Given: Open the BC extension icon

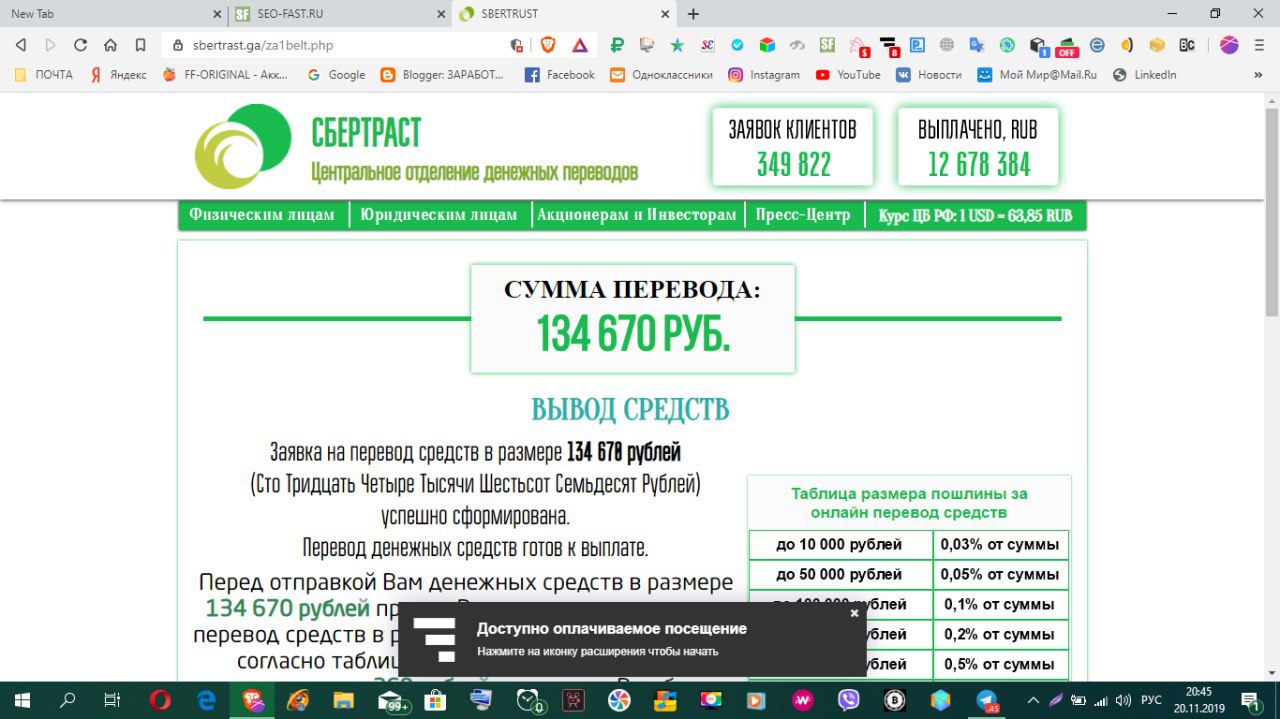Looking at the screenshot, I should click(x=1187, y=45).
